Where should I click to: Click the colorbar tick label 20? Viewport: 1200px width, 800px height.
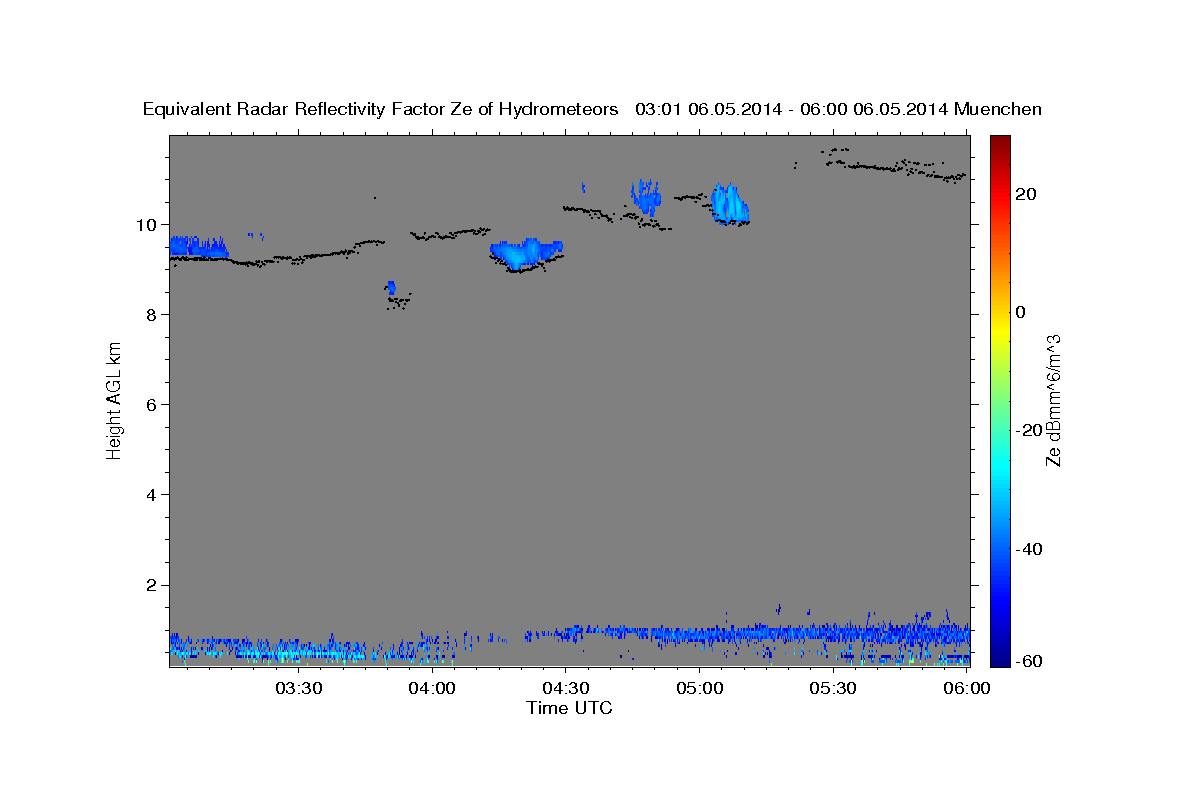[x=1025, y=194]
